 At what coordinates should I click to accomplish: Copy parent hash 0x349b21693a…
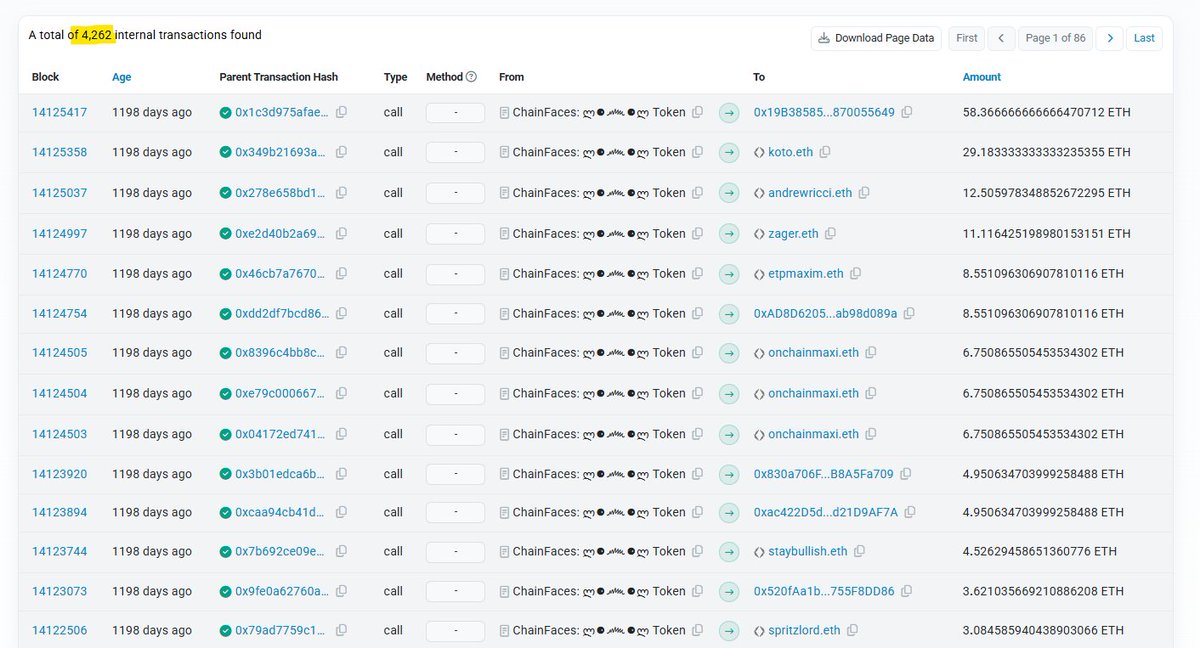tap(341, 152)
